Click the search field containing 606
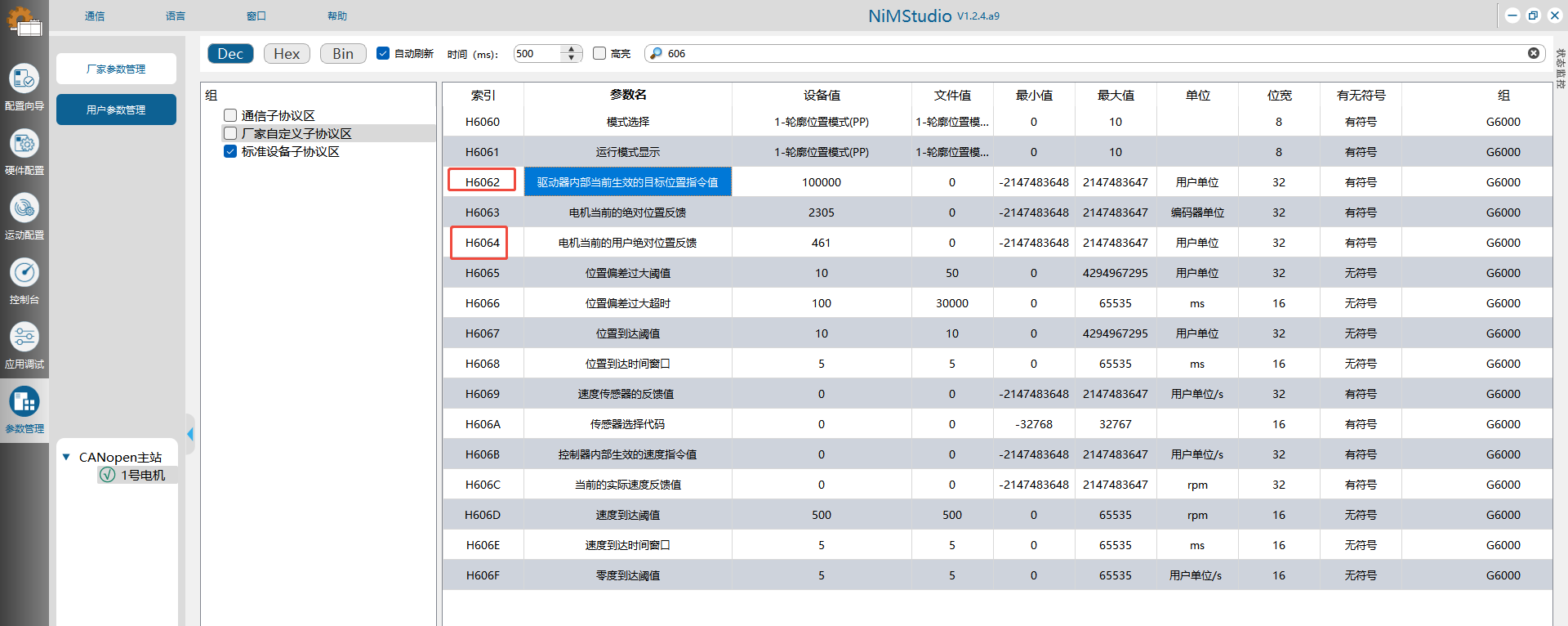Screen dimensions: 1568x626 pyautogui.click(x=1094, y=53)
